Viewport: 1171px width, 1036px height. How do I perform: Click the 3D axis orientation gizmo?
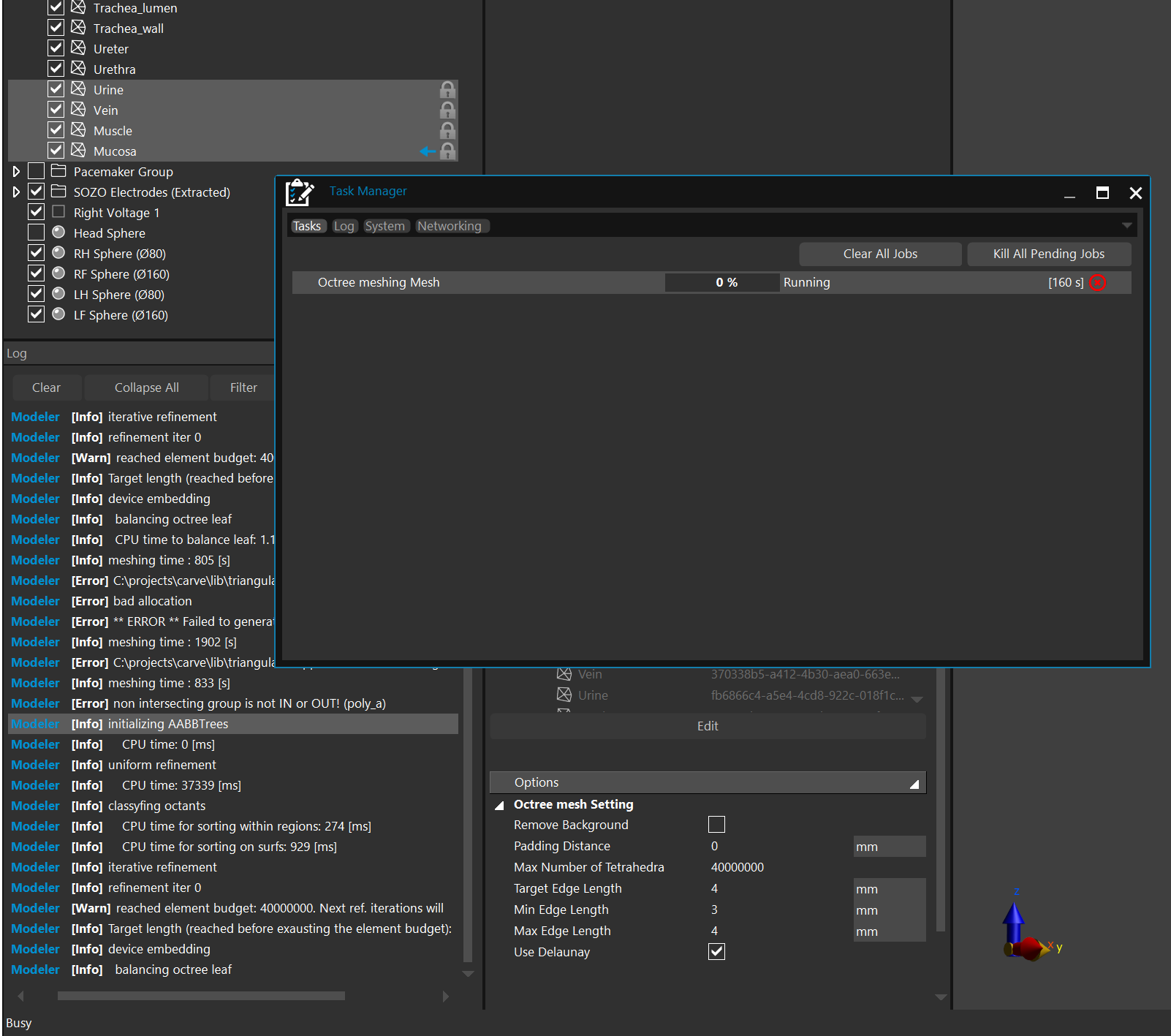coord(1029,927)
